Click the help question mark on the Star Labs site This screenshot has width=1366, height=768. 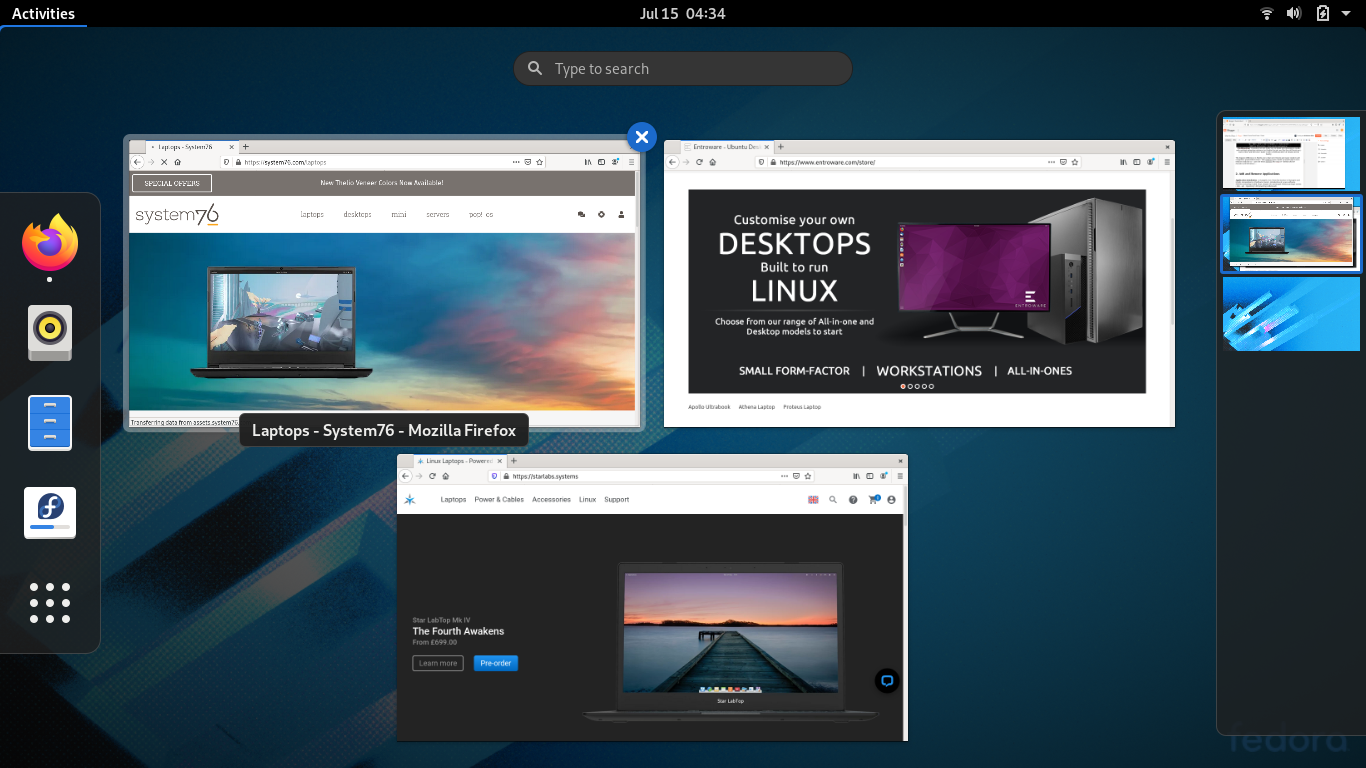[853, 500]
